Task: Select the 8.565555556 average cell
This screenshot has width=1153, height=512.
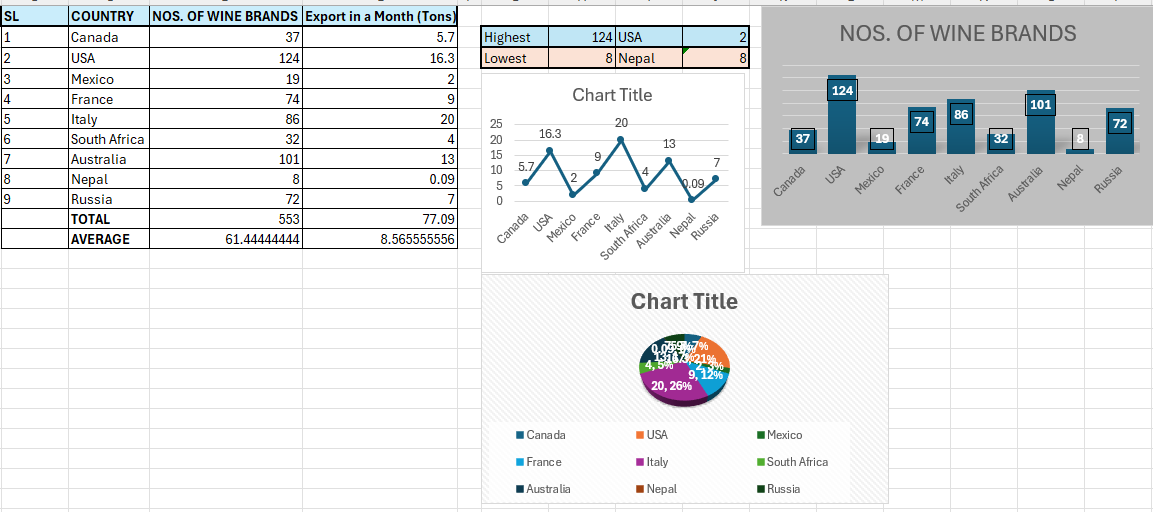Action: coord(379,239)
